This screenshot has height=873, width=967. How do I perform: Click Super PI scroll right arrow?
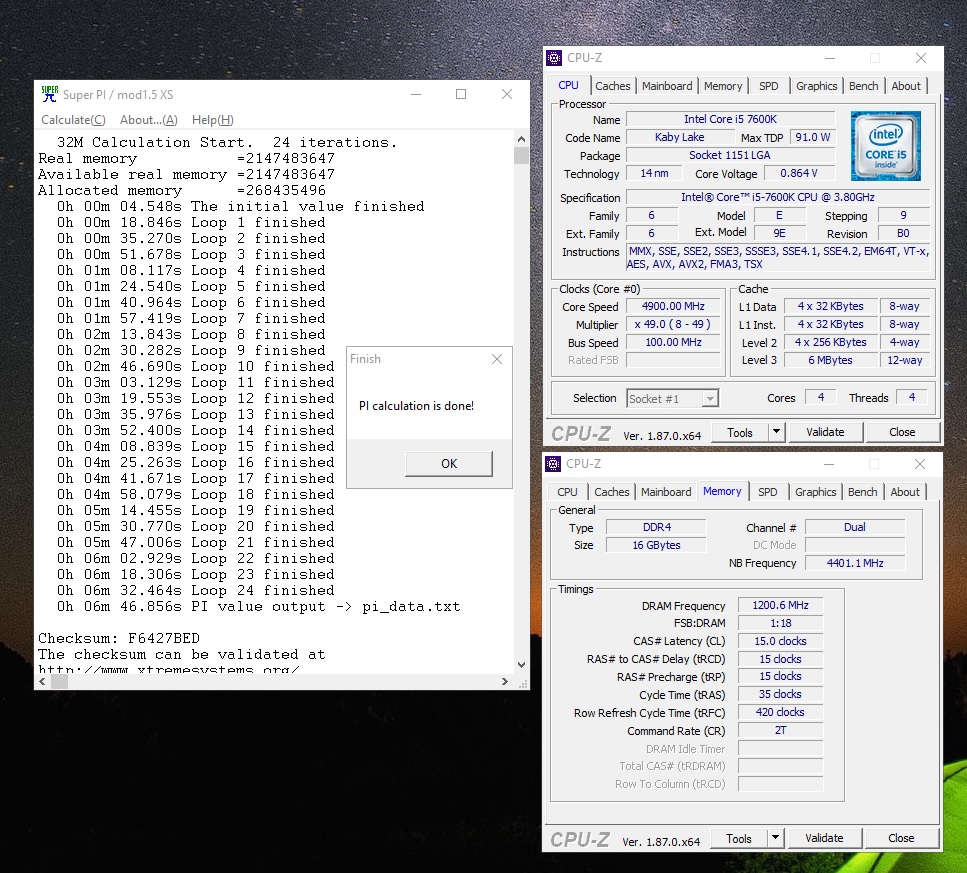pos(505,681)
